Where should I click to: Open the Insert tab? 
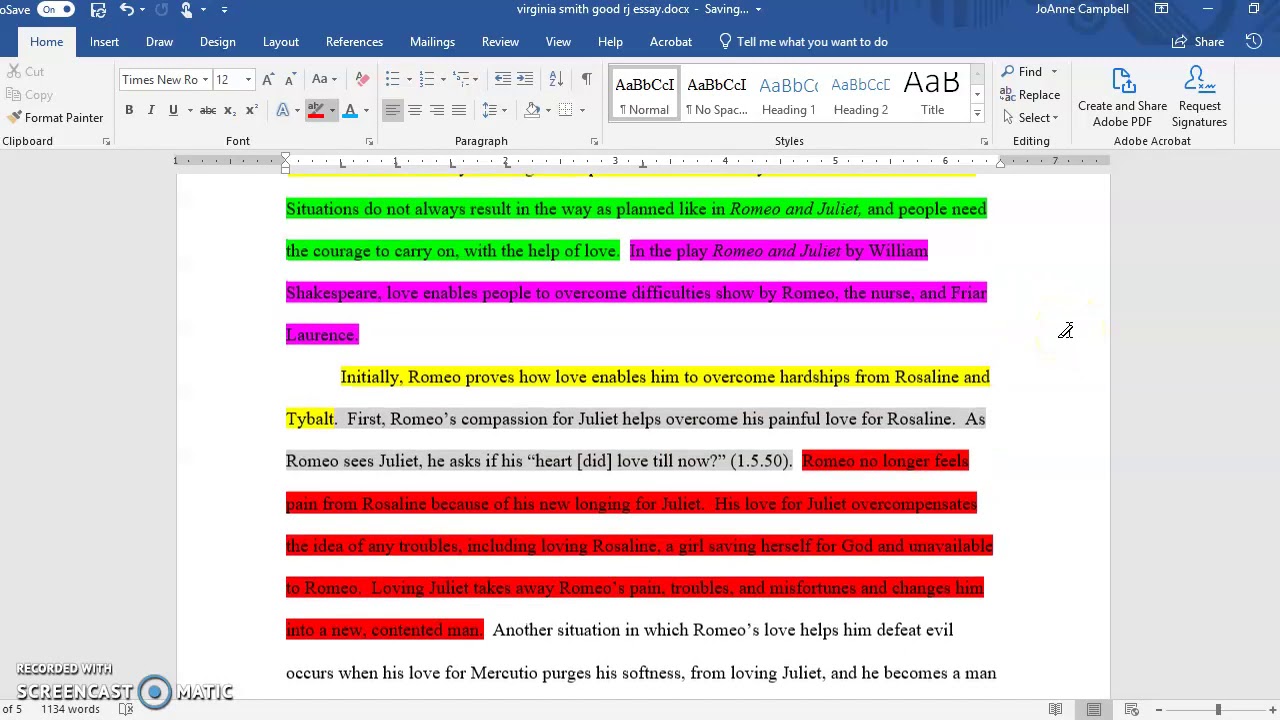point(104,42)
